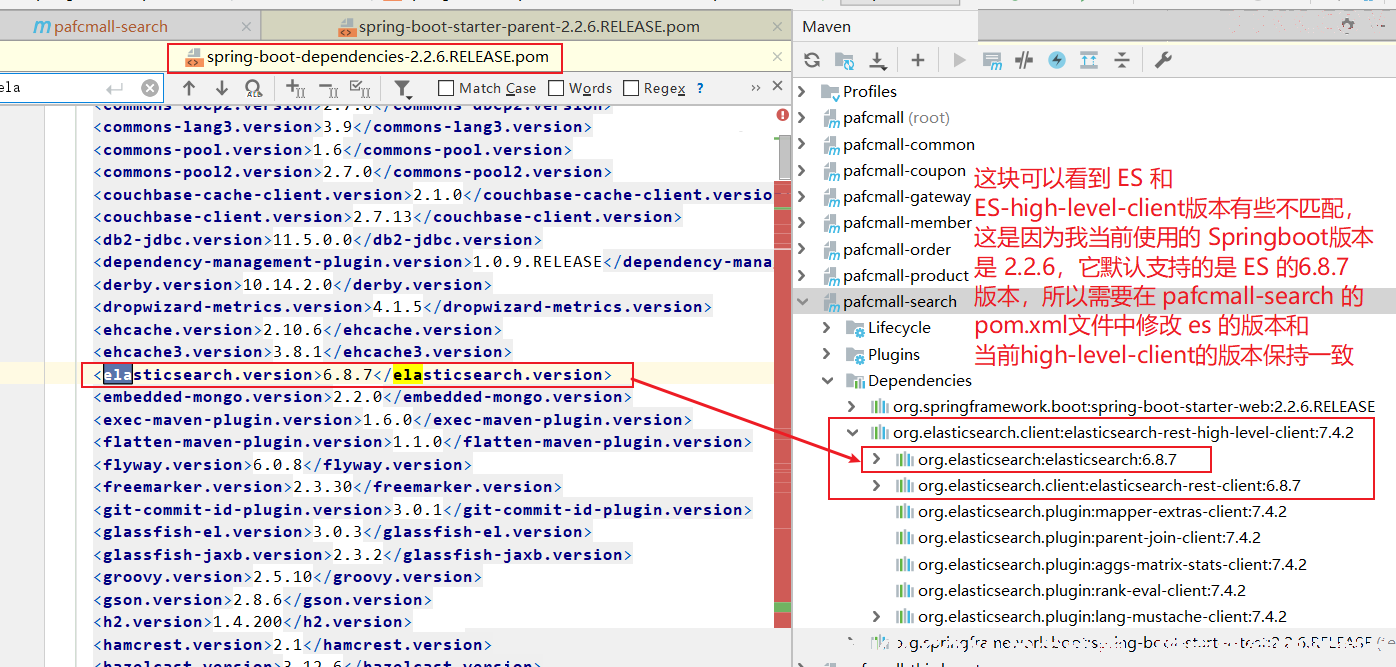Execute Maven goal icon
The image size is (1396, 667).
click(992, 60)
